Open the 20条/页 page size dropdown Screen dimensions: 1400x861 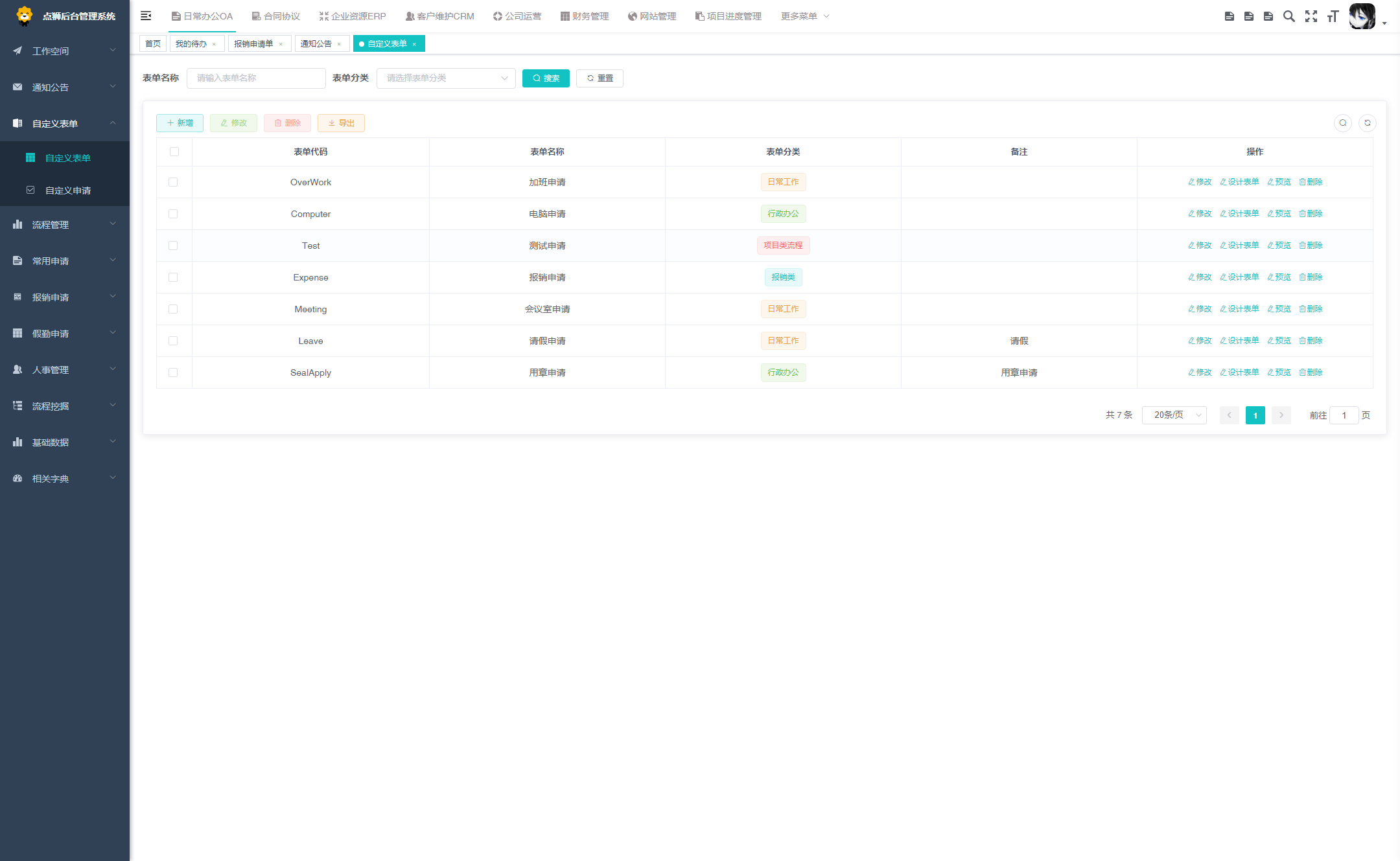1174,415
